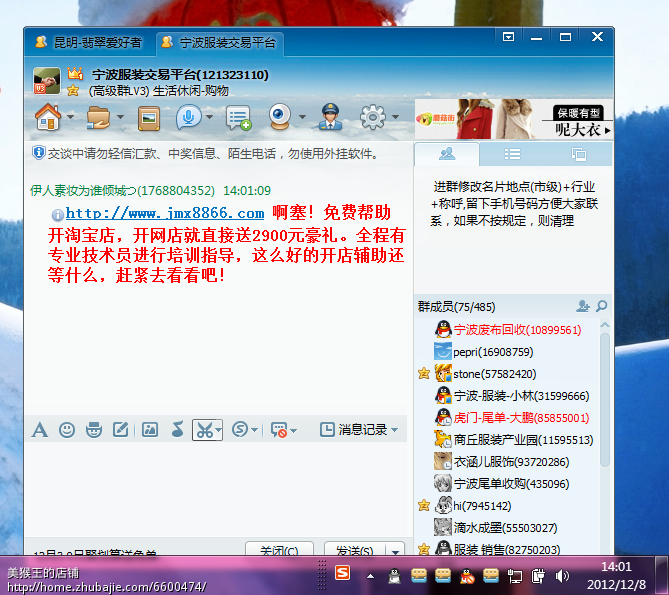Open the smiley emoticon picker
This screenshot has width=669, height=595.
(x=67, y=430)
